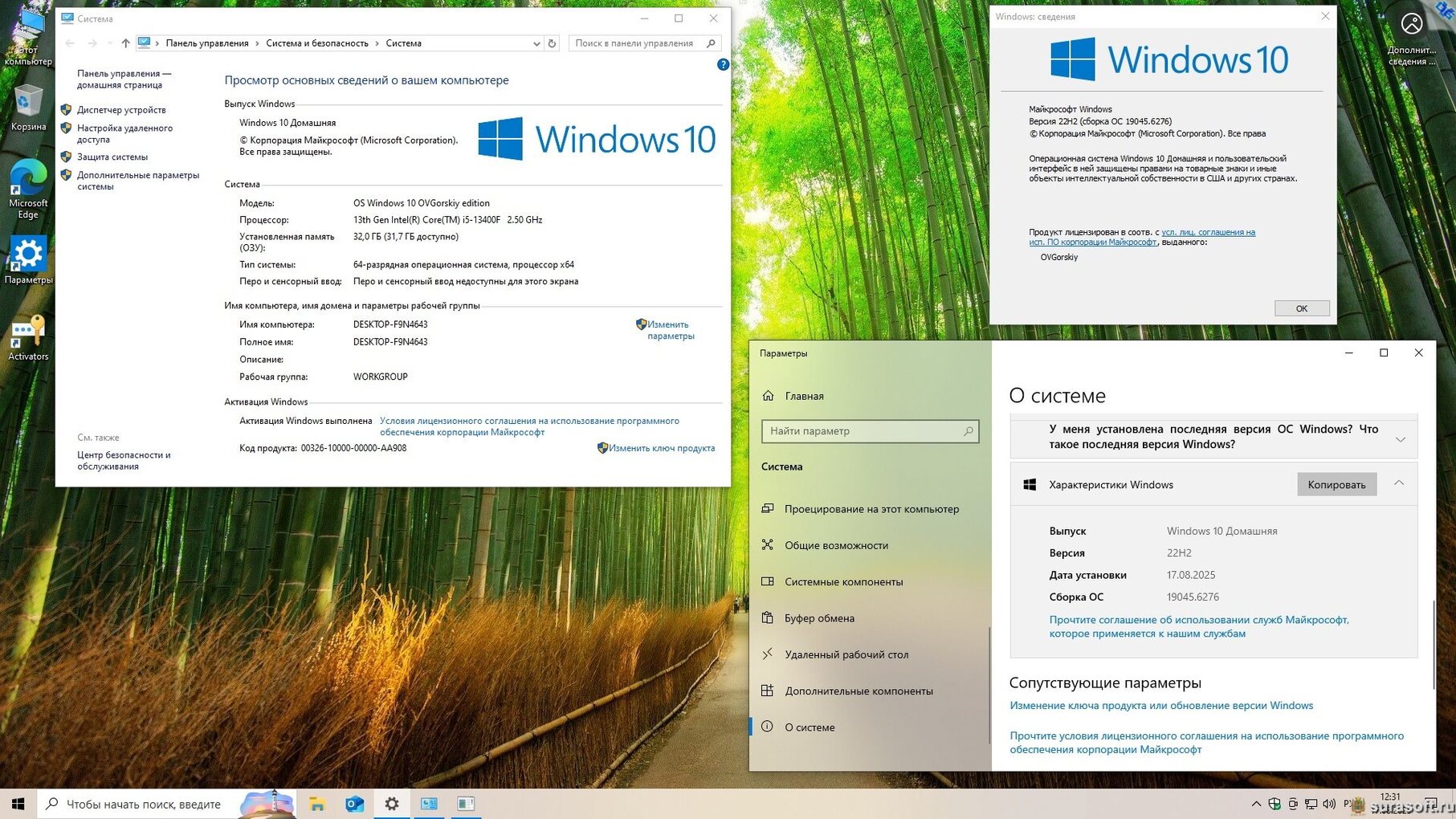Click the Change product key link
The image size is (1456, 819).
[x=661, y=448]
